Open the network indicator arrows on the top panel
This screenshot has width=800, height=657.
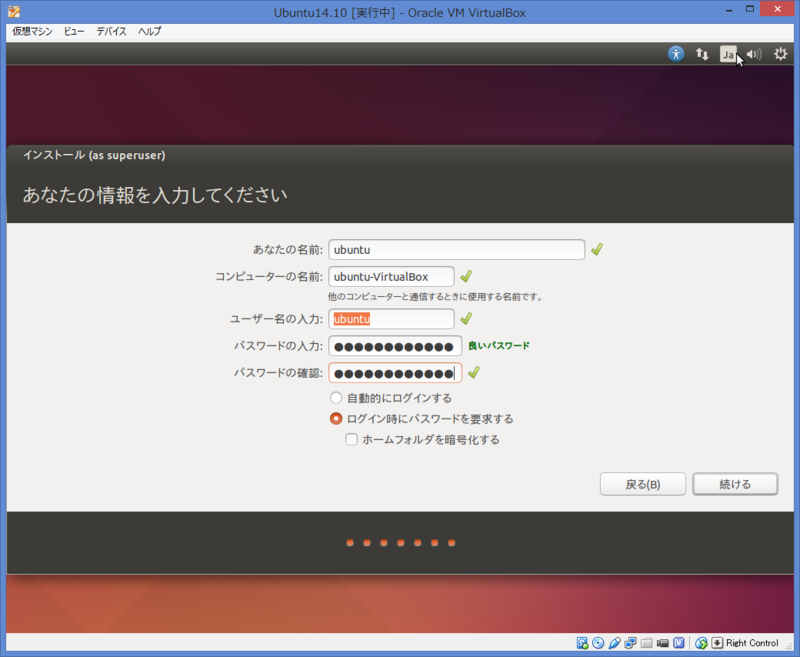pos(701,54)
